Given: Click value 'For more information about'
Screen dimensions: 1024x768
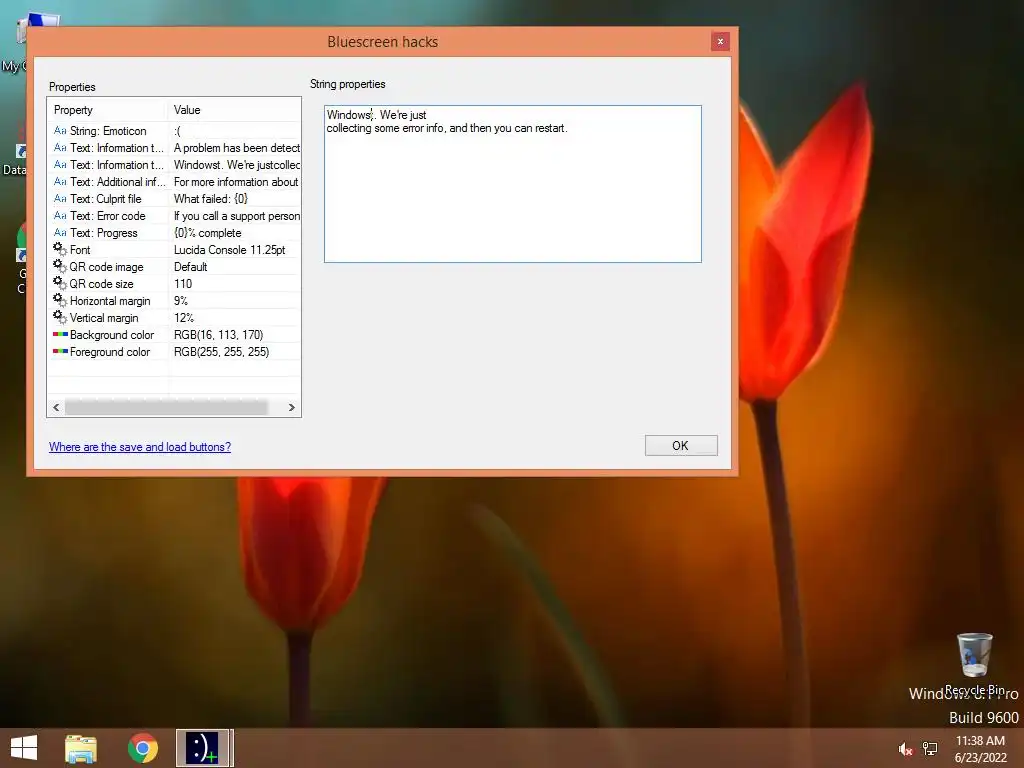Looking at the screenshot, I should pos(236,182).
